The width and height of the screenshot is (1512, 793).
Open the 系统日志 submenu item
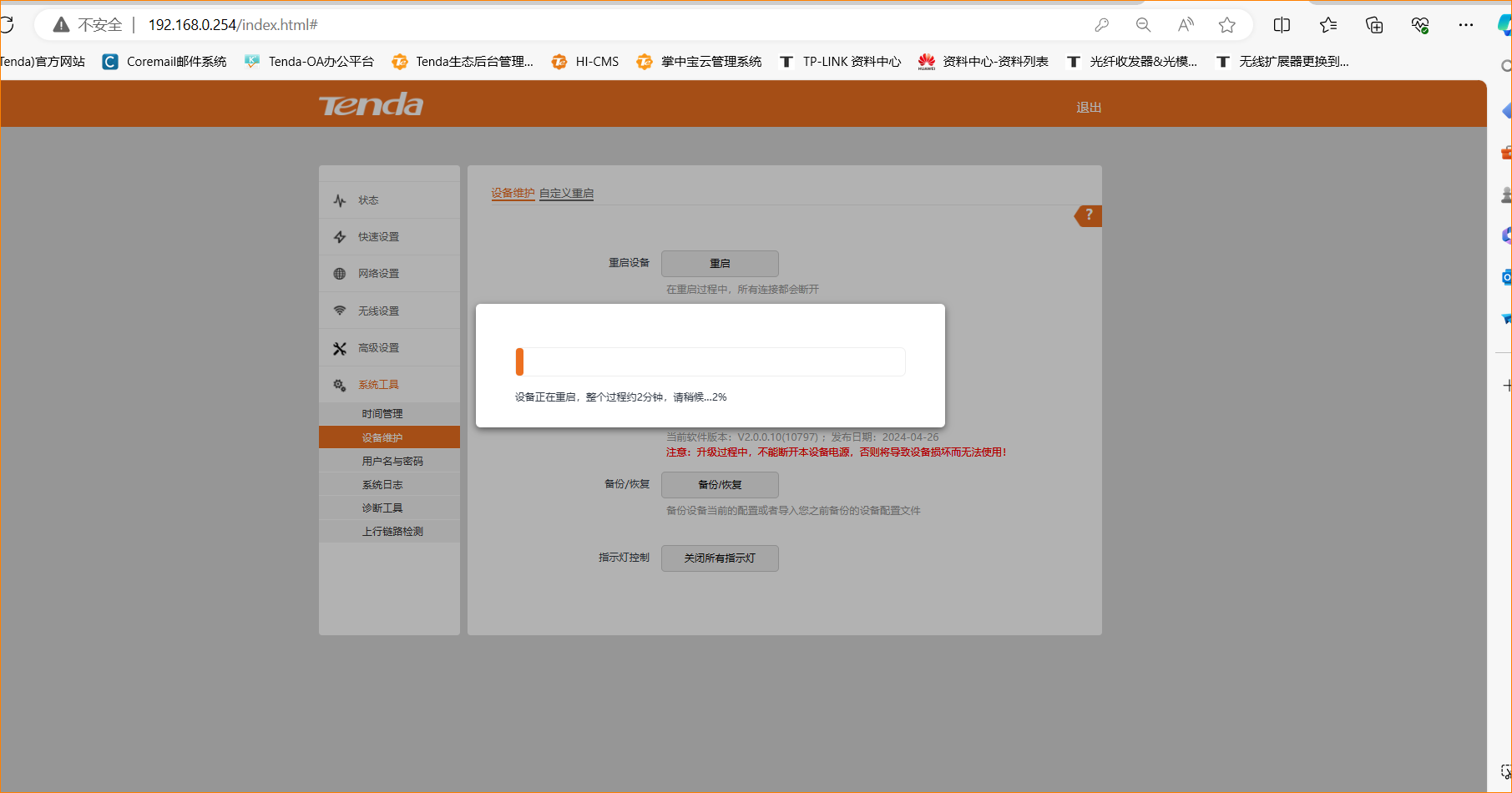pyautogui.click(x=389, y=484)
